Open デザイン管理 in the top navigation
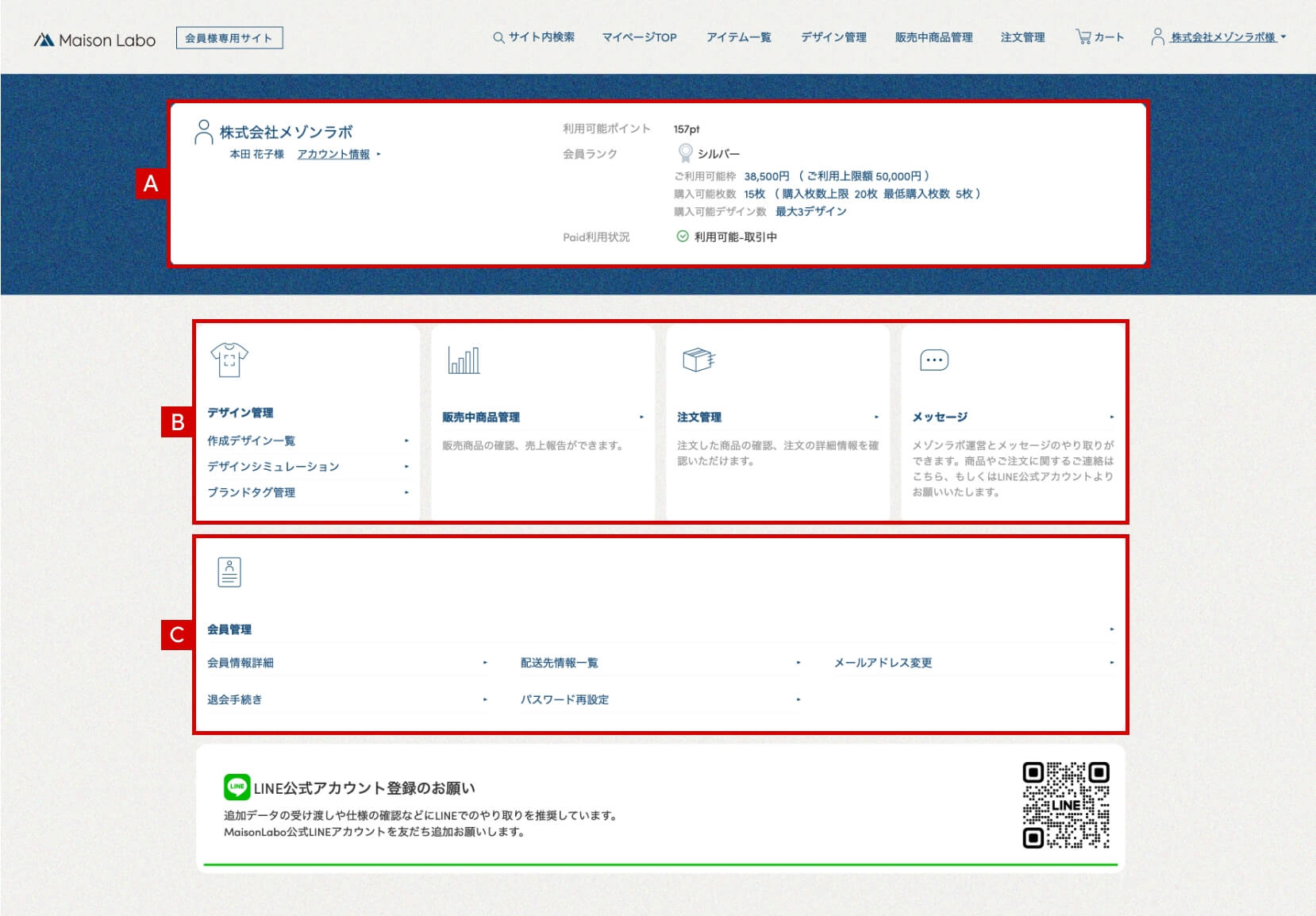 point(833,37)
